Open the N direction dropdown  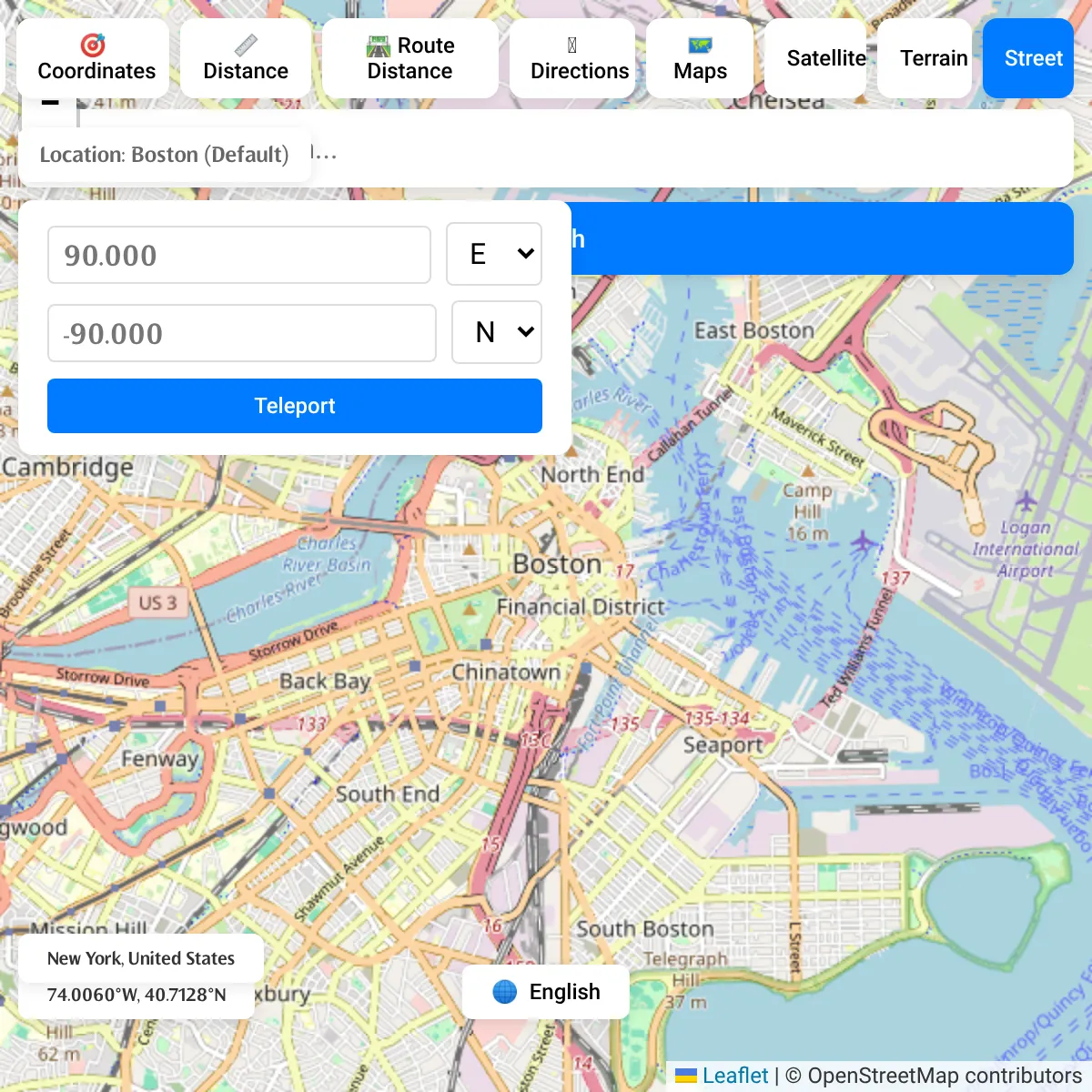point(497,332)
